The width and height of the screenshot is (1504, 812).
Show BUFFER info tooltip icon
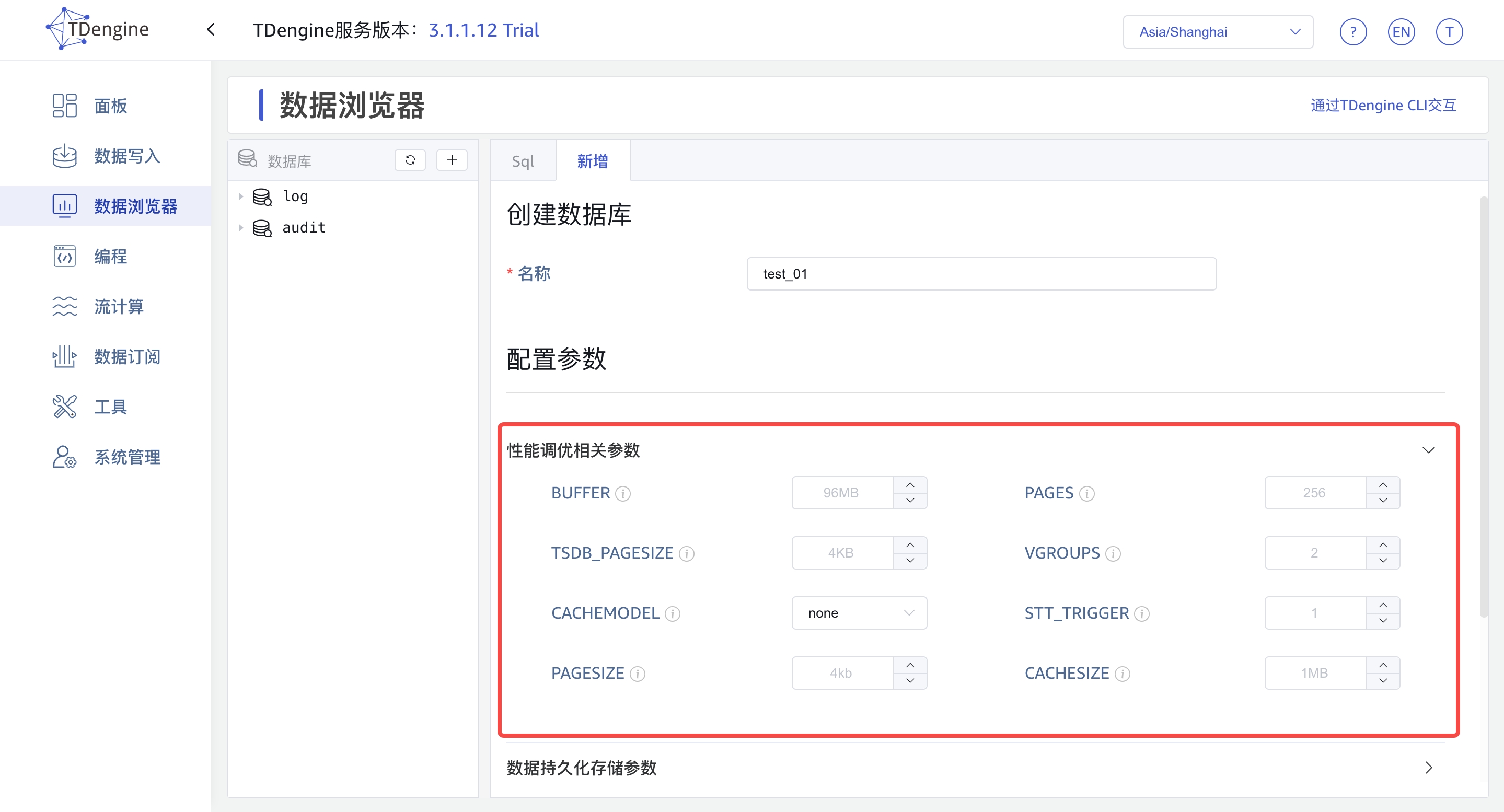[623, 494]
